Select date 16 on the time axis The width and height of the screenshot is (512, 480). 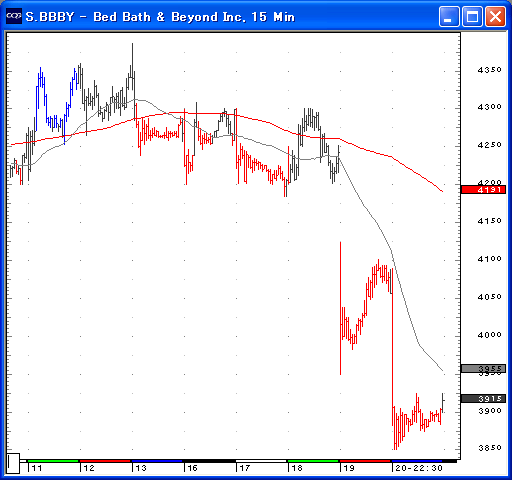point(193,468)
